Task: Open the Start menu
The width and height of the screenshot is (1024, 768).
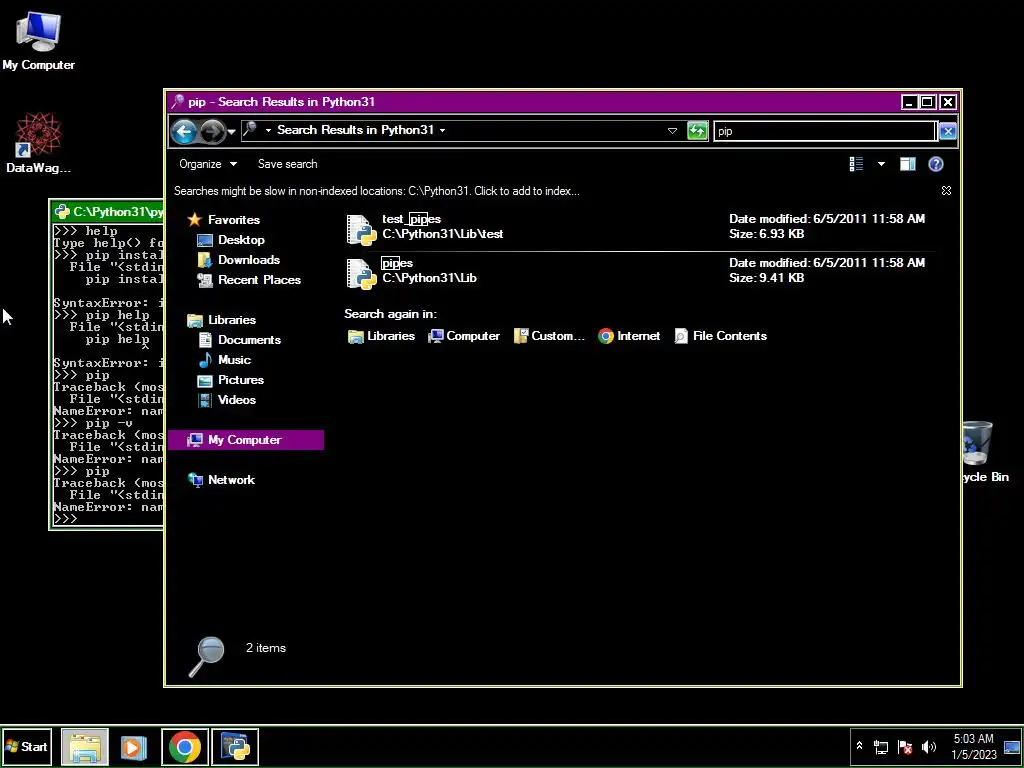Action: (26, 747)
